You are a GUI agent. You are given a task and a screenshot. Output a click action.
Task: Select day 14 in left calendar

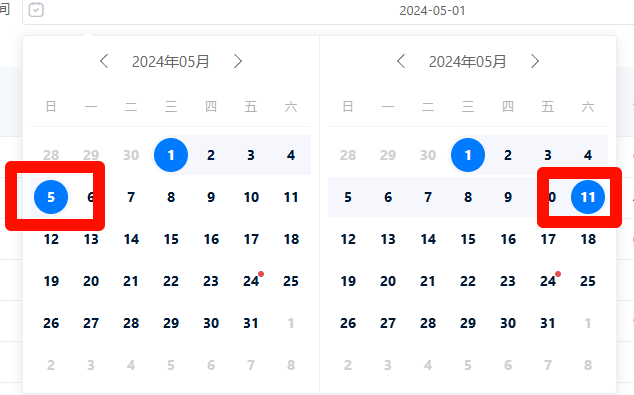click(131, 239)
